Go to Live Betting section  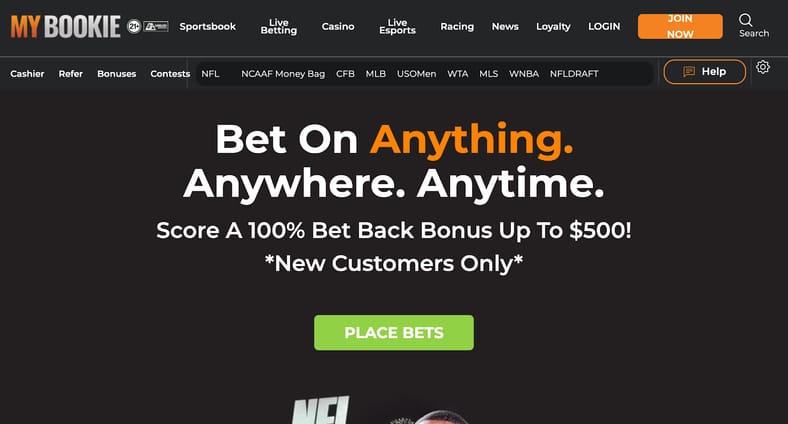point(278,27)
